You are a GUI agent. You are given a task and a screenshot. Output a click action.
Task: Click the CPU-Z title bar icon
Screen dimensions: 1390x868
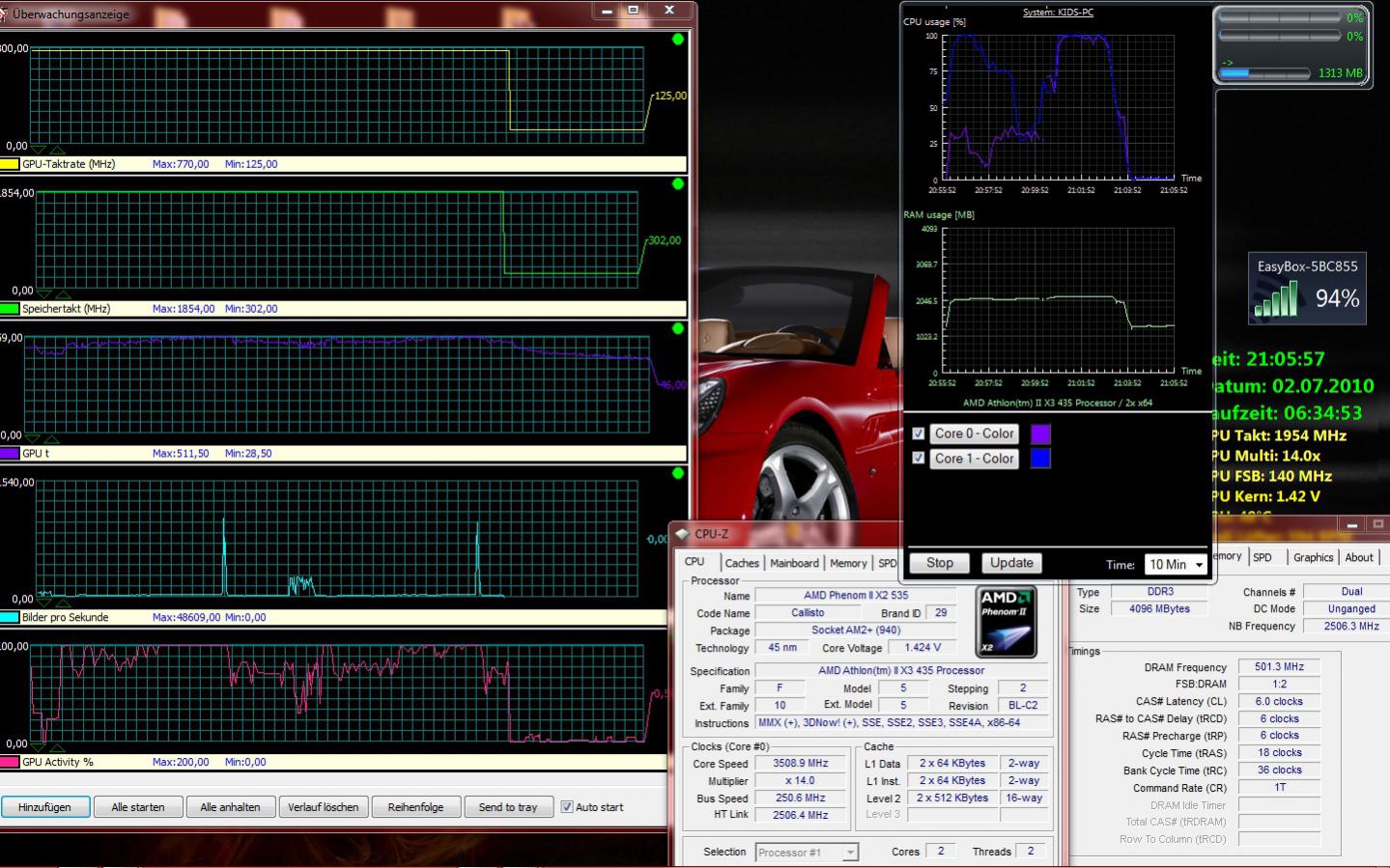click(682, 534)
